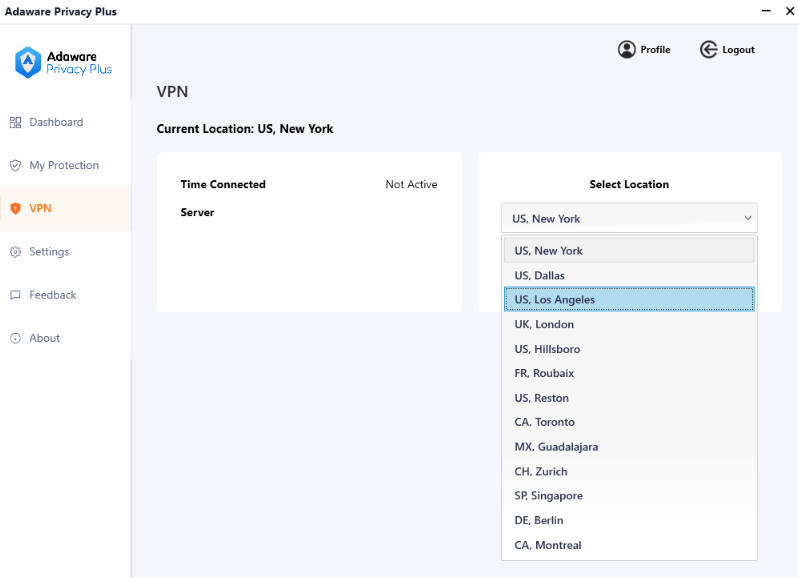Pick SP, Singapore location
798x578 pixels.
[629, 496]
